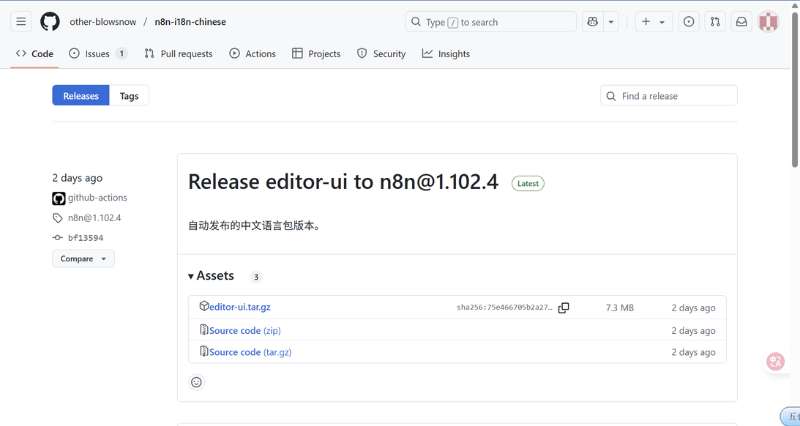
Task: Open the Security tab
Action: point(382,54)
